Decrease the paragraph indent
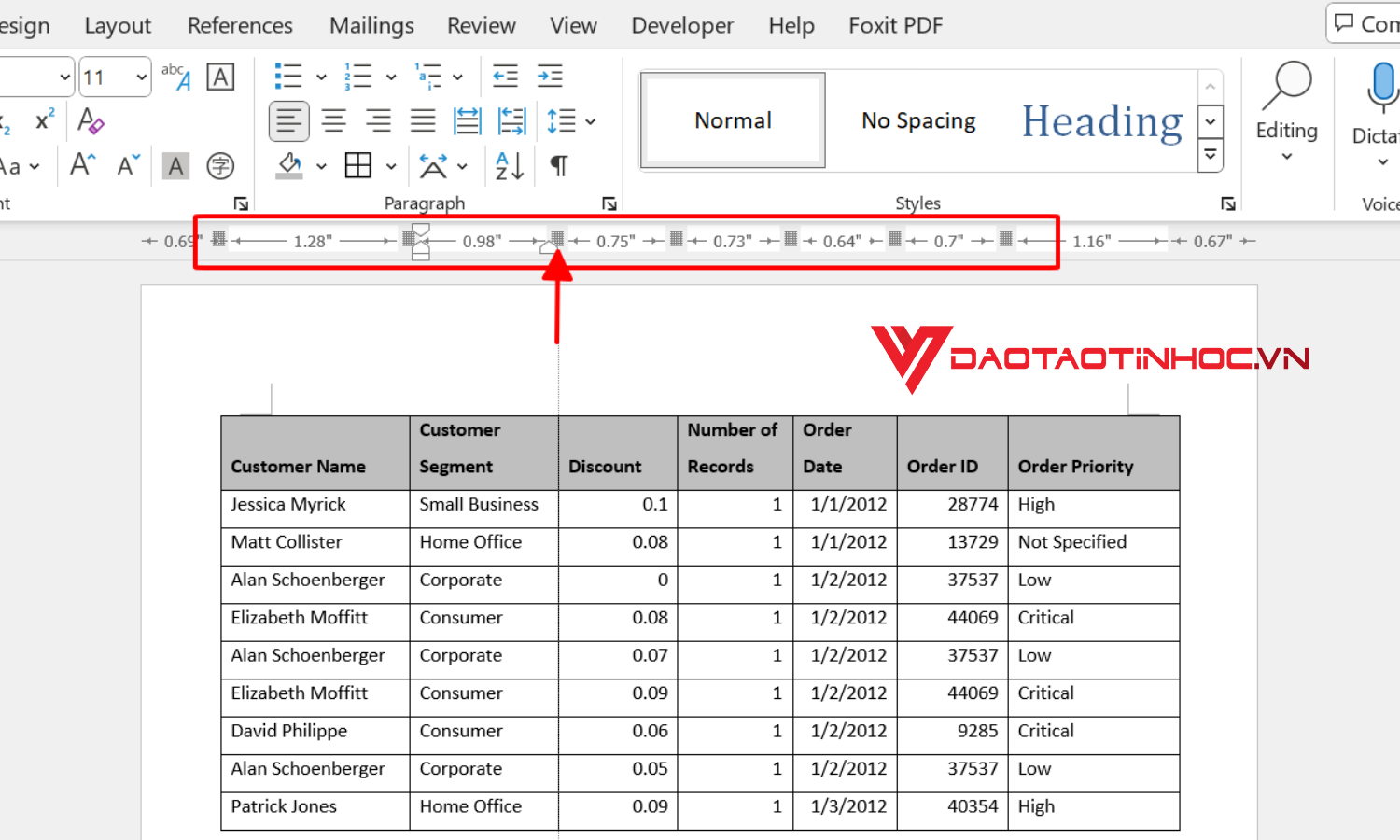1400x840 pixels. coord(505,77)
